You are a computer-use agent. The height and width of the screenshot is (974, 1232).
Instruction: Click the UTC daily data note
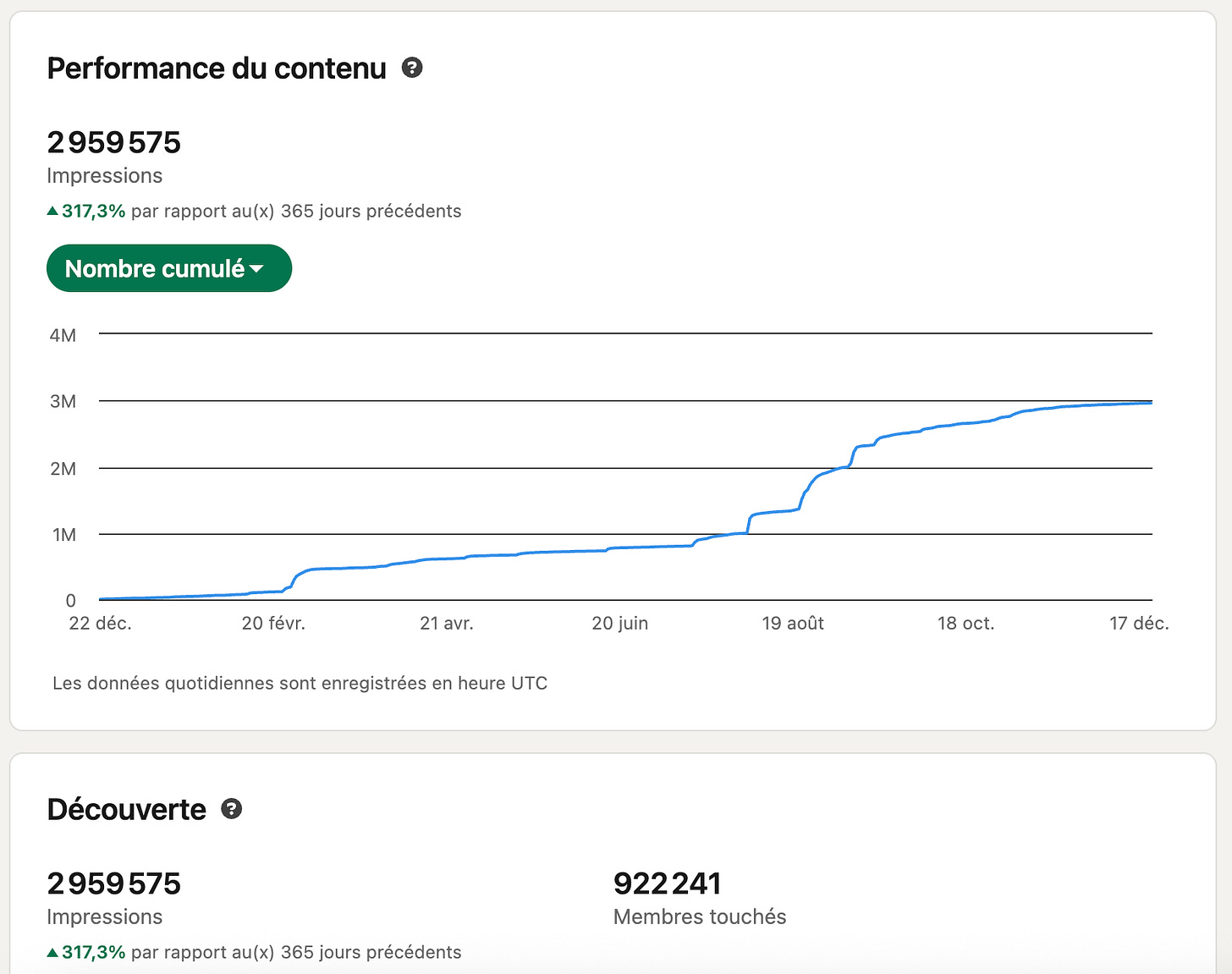(x=300, y=683)
